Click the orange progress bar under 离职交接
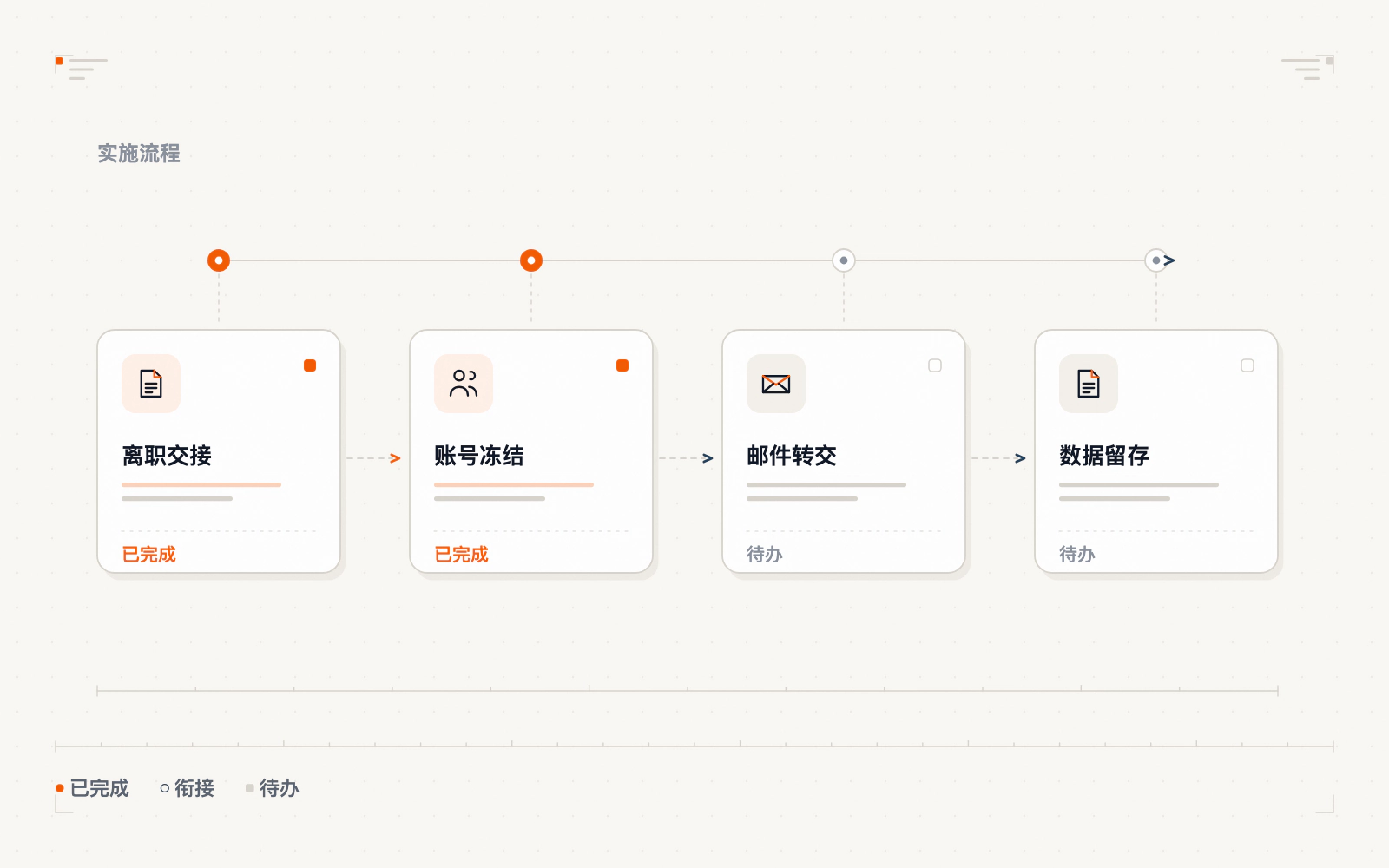Viewport: 1389px width, 868px height. tap(201, 484)
